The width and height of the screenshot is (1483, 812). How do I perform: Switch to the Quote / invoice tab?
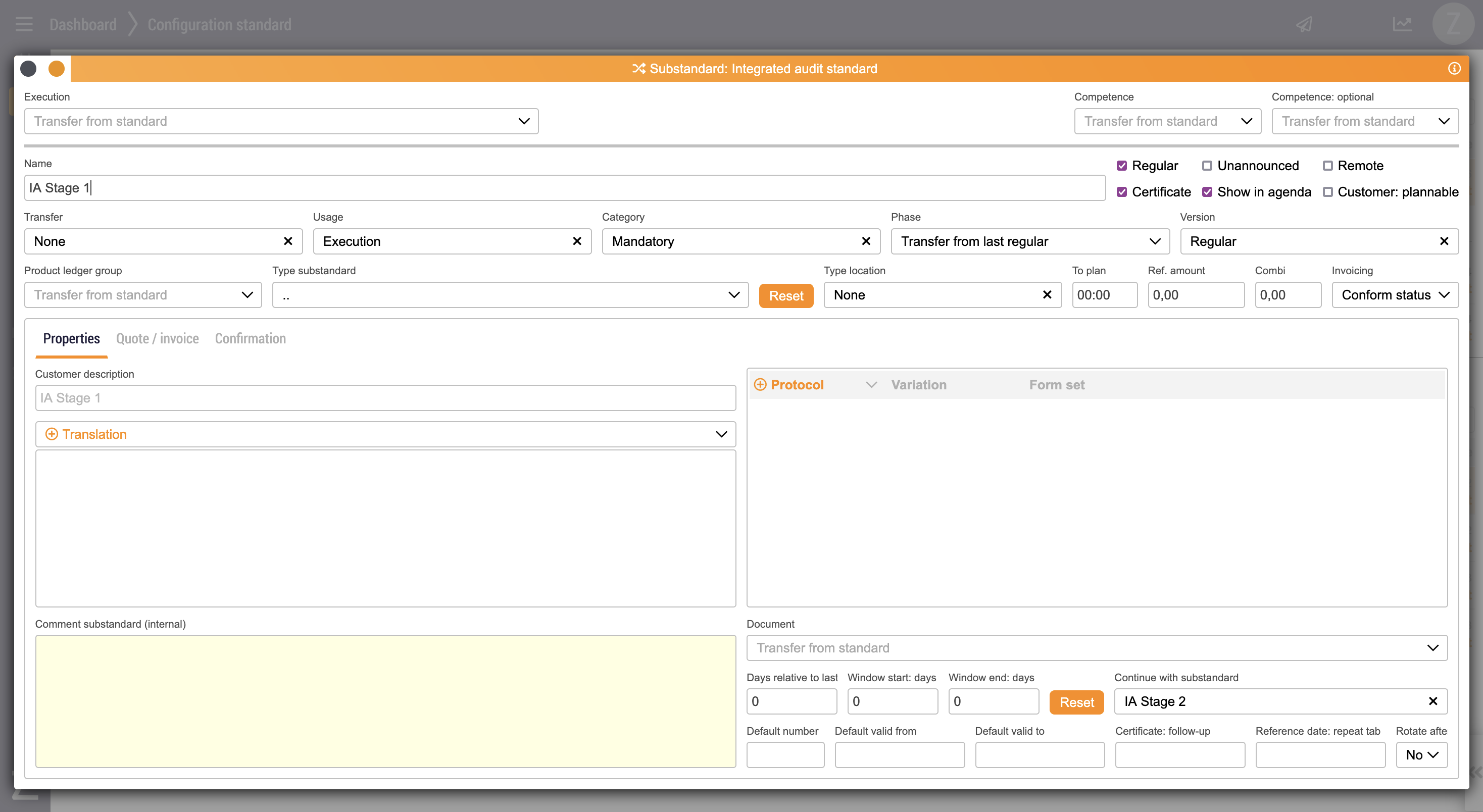point(157,338)
